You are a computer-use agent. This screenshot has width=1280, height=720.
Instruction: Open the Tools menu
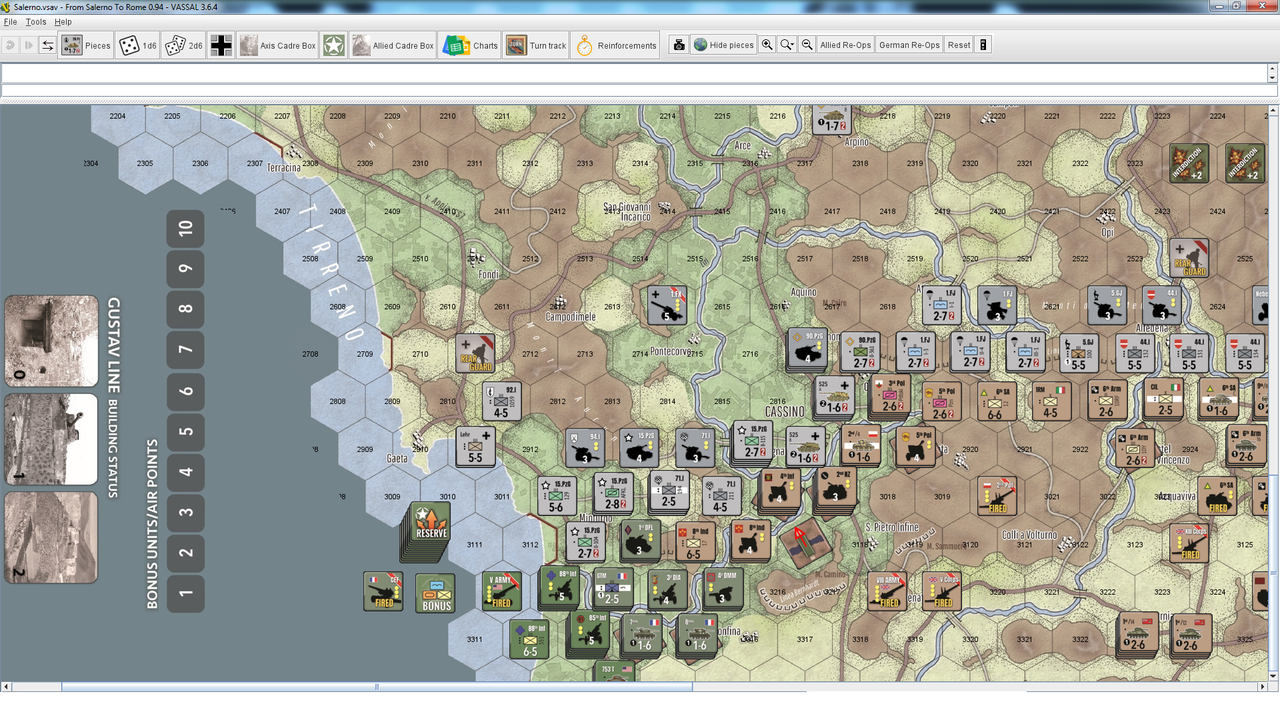36,22
